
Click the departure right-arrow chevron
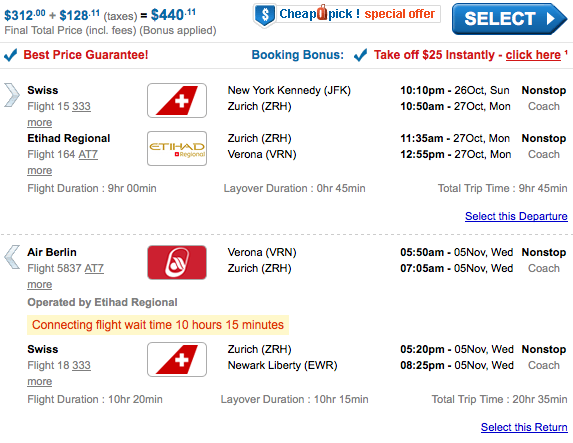point(12,95)
